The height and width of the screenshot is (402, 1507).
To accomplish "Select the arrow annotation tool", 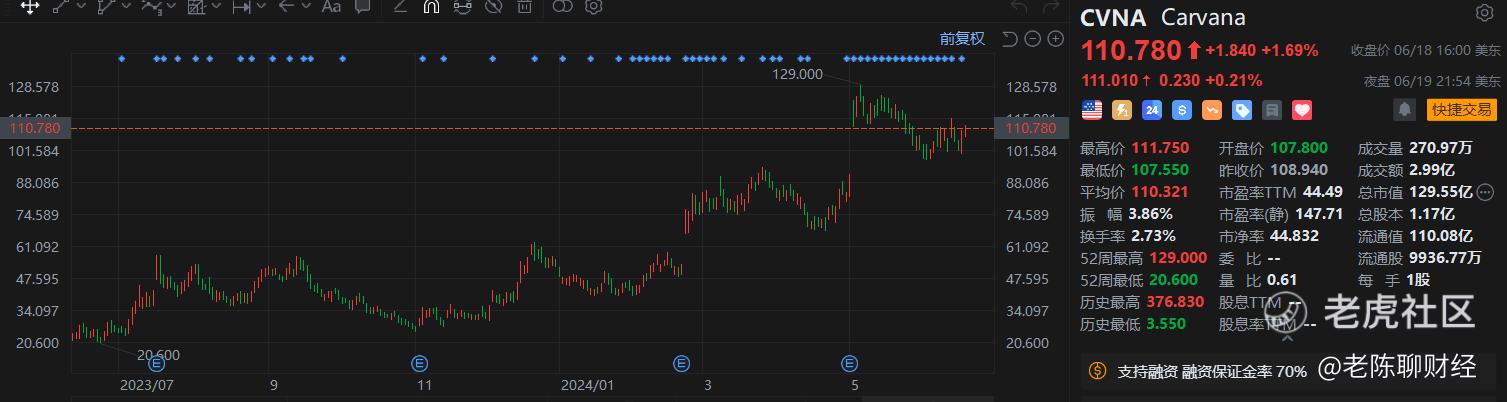I will coord(286,7).
